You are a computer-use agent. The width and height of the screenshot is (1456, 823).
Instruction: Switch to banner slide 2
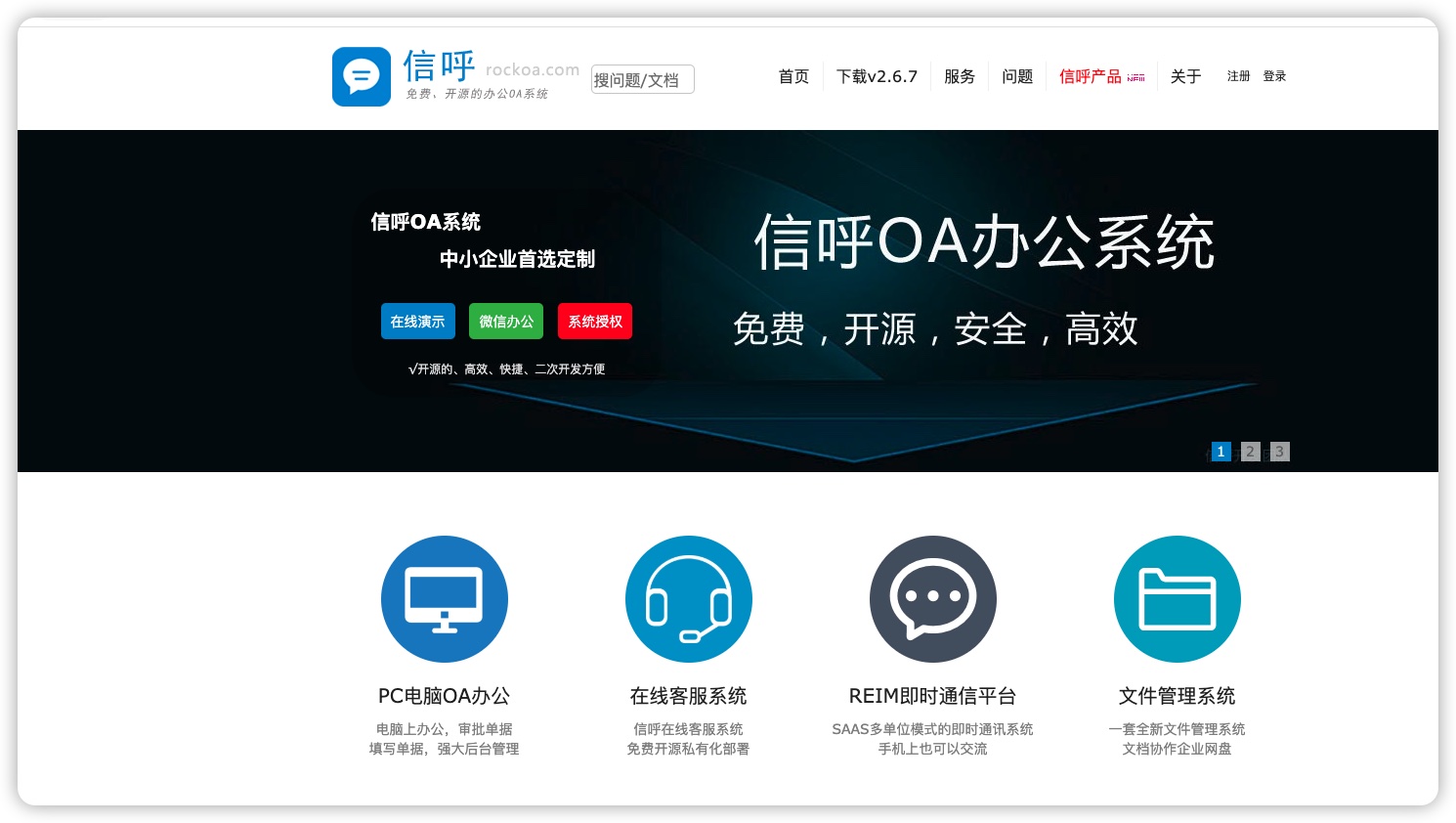[x=1250, y=452]
